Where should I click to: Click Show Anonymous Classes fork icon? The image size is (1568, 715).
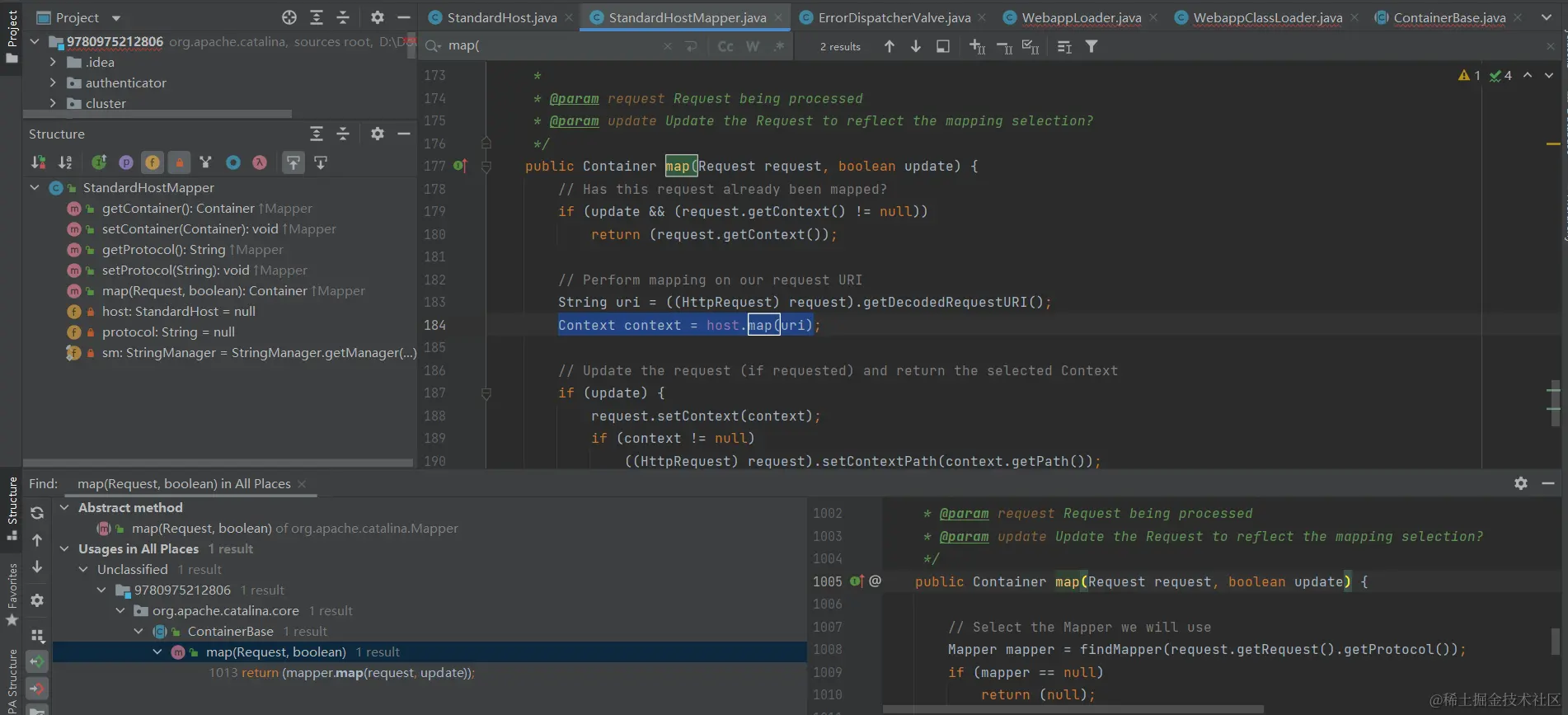205,162
